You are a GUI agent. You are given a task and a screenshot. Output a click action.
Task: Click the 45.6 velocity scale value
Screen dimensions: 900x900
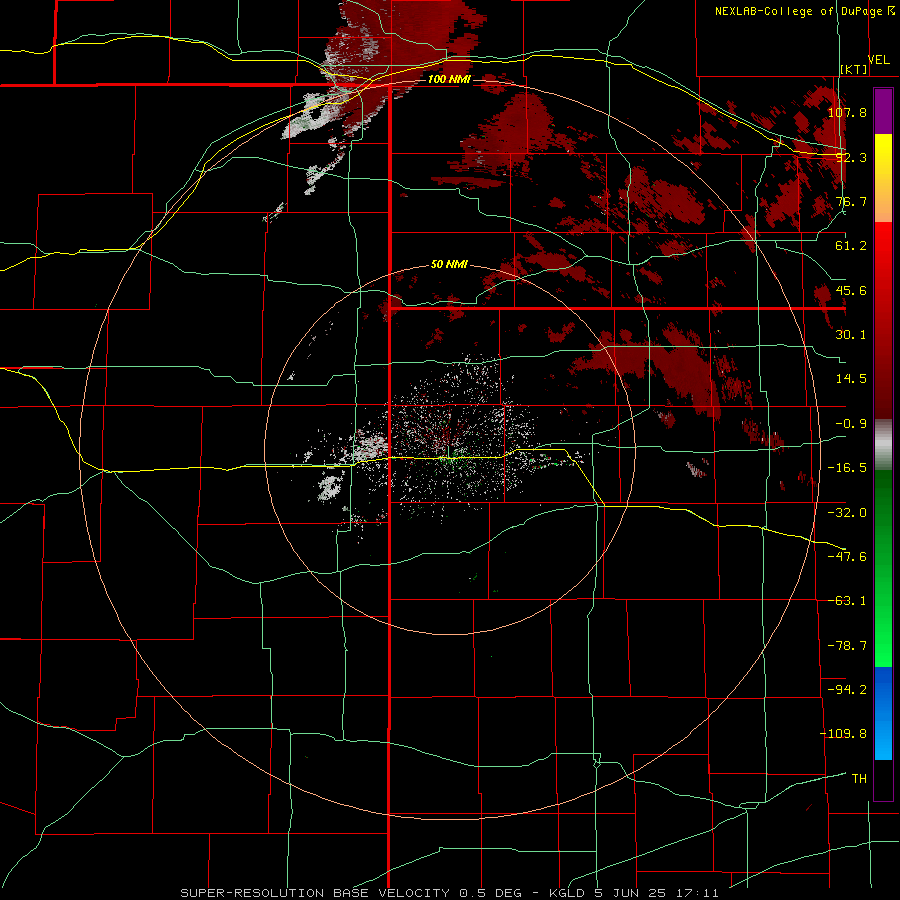click(851, 290)
